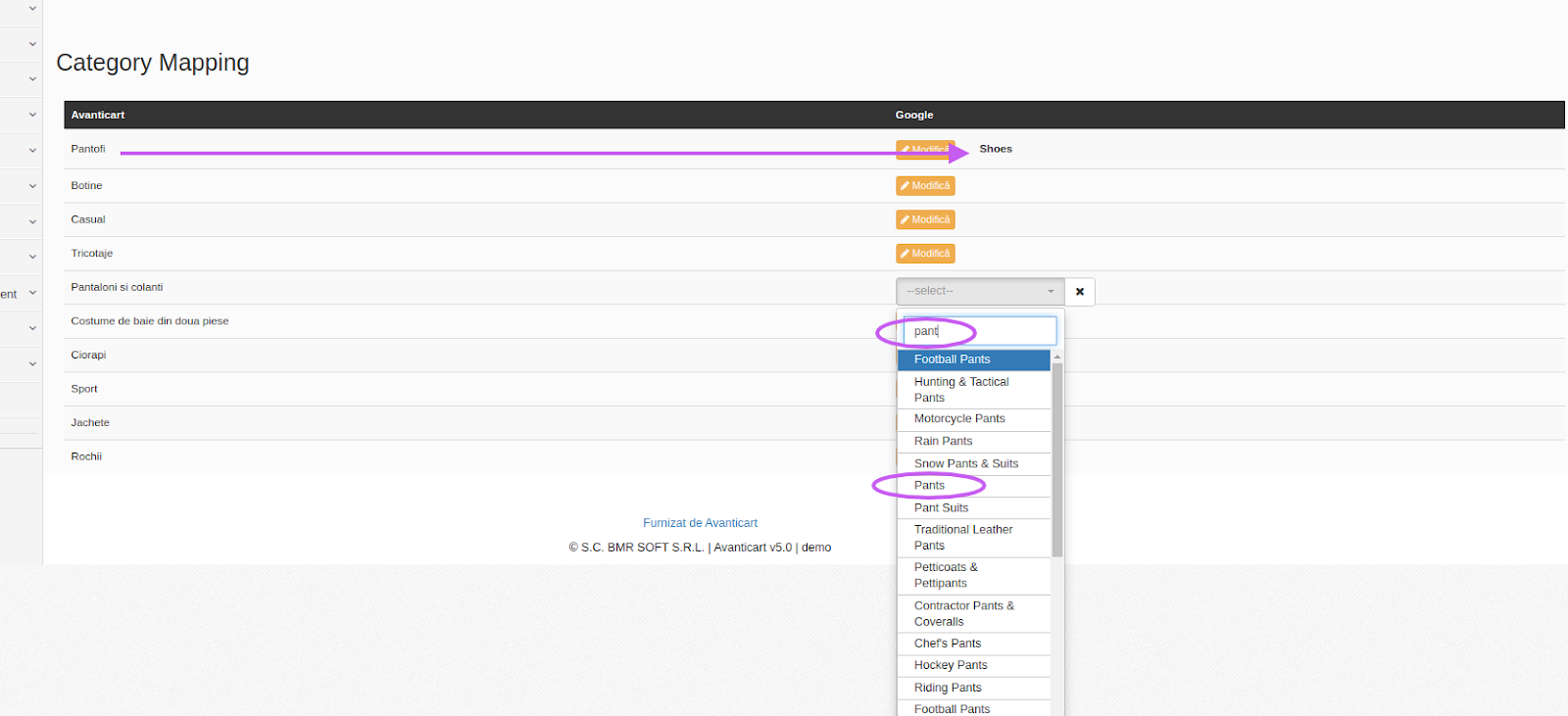Choose Snow Pants & Suits option
Image resolution: width=1568 pixels, height=716 pixels.
click(x=974, y=464)
